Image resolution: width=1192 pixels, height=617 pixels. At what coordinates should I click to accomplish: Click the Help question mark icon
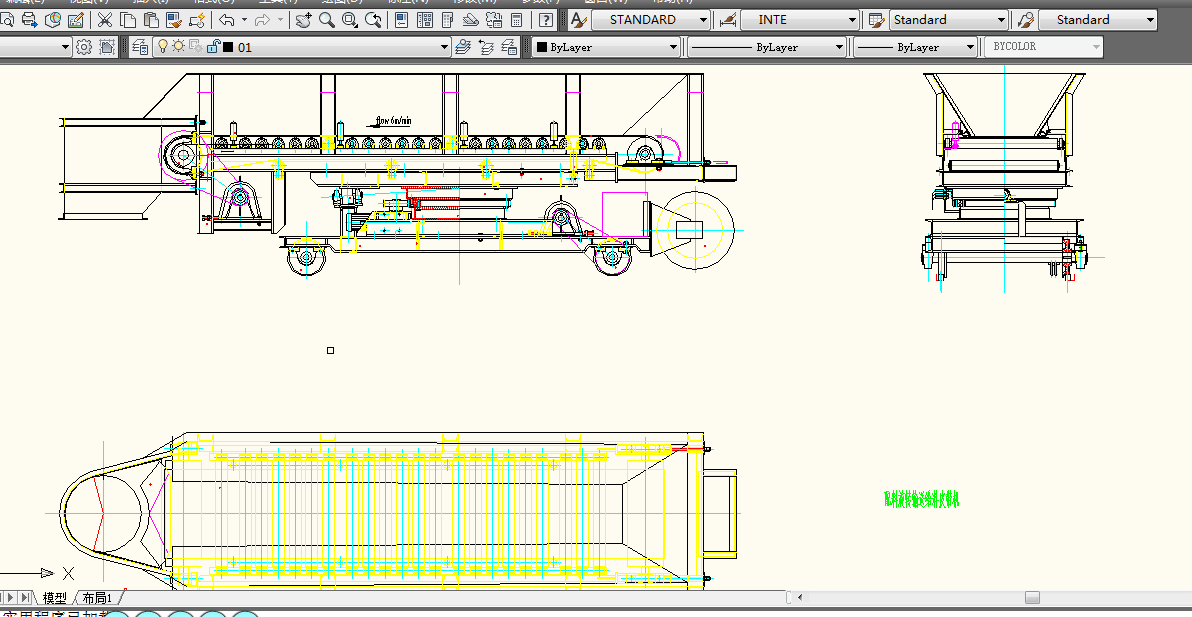tap(546, 20)
